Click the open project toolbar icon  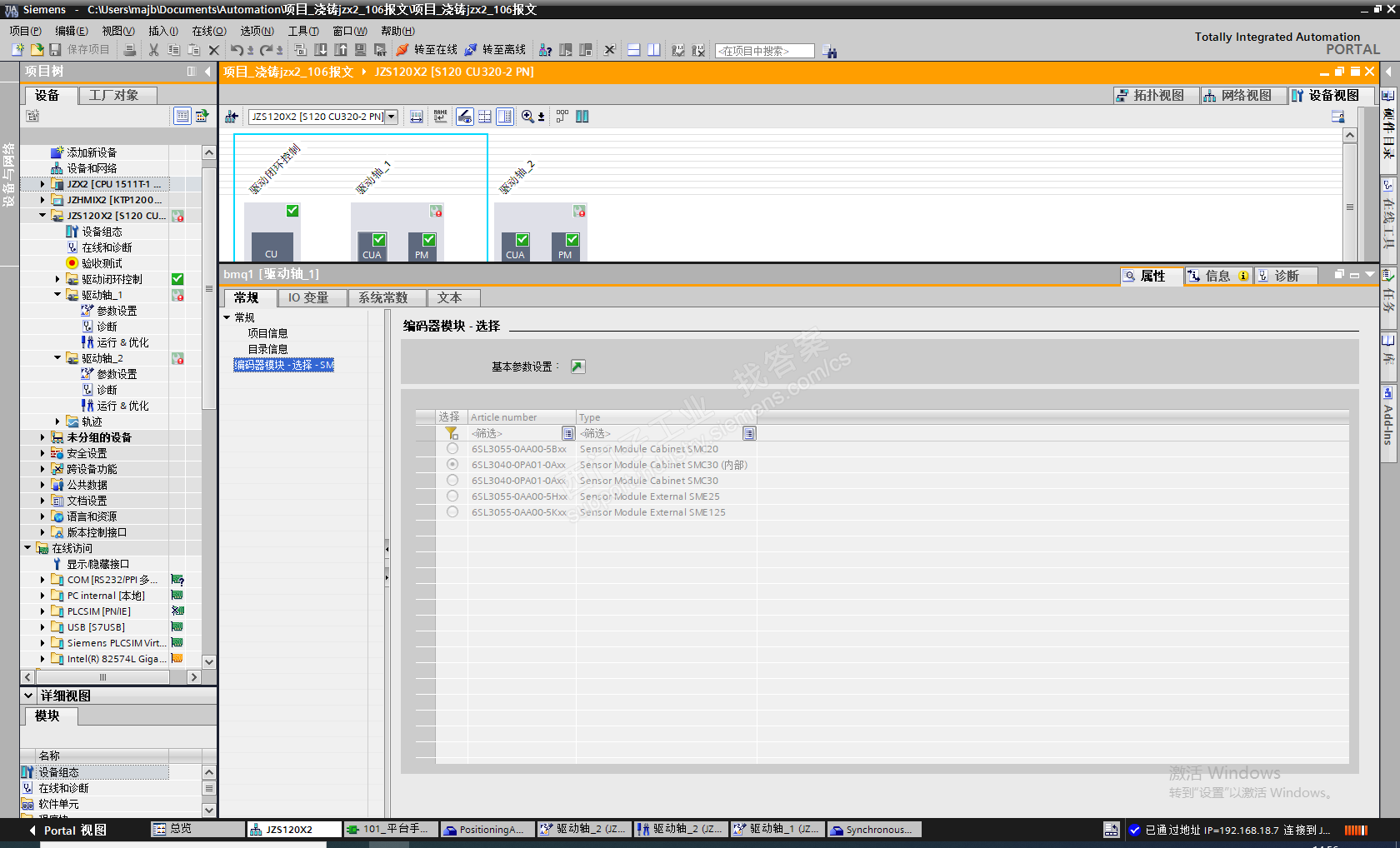tap(37, 50)
